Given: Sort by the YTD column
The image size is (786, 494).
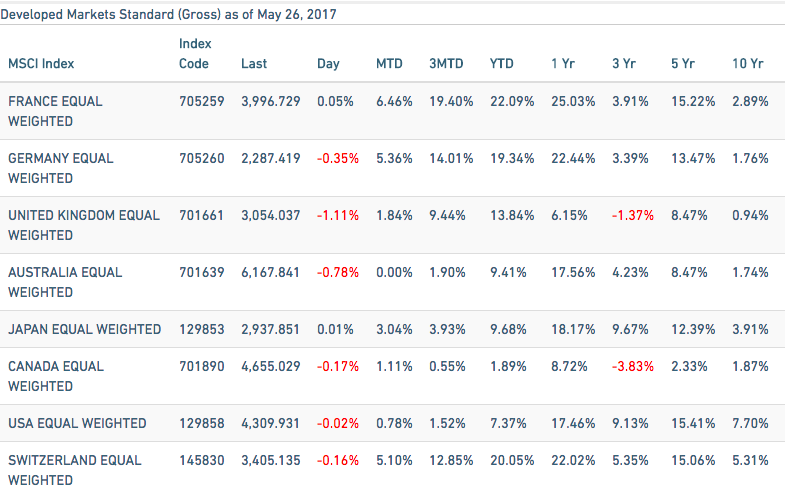Looking at the screenshot, I should coord(501,64).
